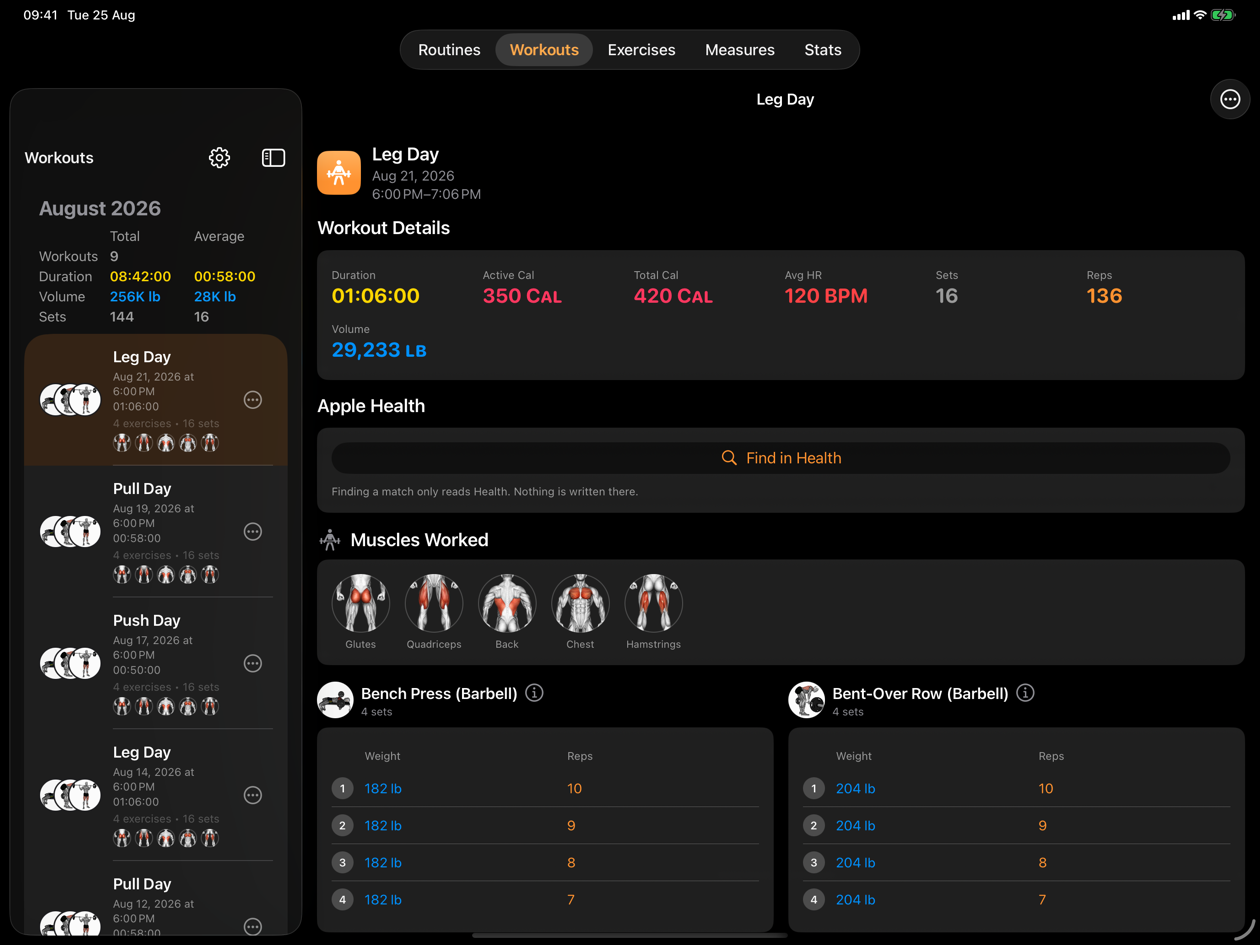Image resolution: width=1260 pixels, height=945 pixels.
Task: Click Bench Press set 2 reps value 9
Action: (571, 826)
